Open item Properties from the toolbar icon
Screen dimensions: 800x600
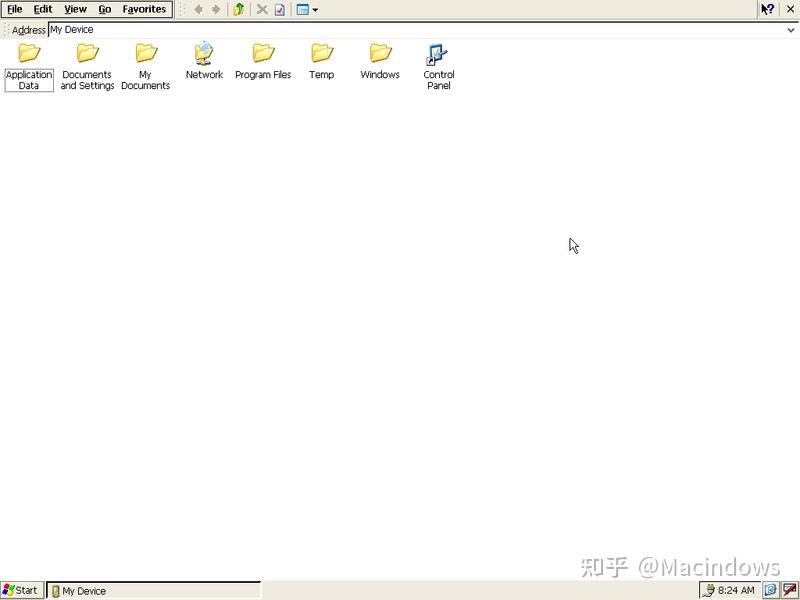(x=278, y=10)
